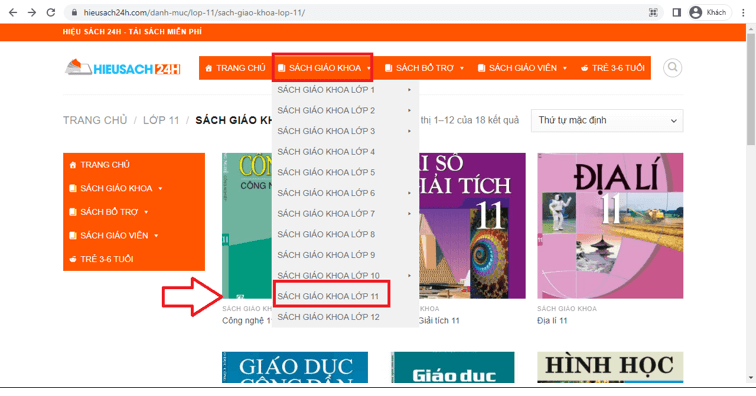Expand the sidebar SÁCH GIÁO VIÊN arrow
This screenshot has width=756, height=396.
coord(156,236)
